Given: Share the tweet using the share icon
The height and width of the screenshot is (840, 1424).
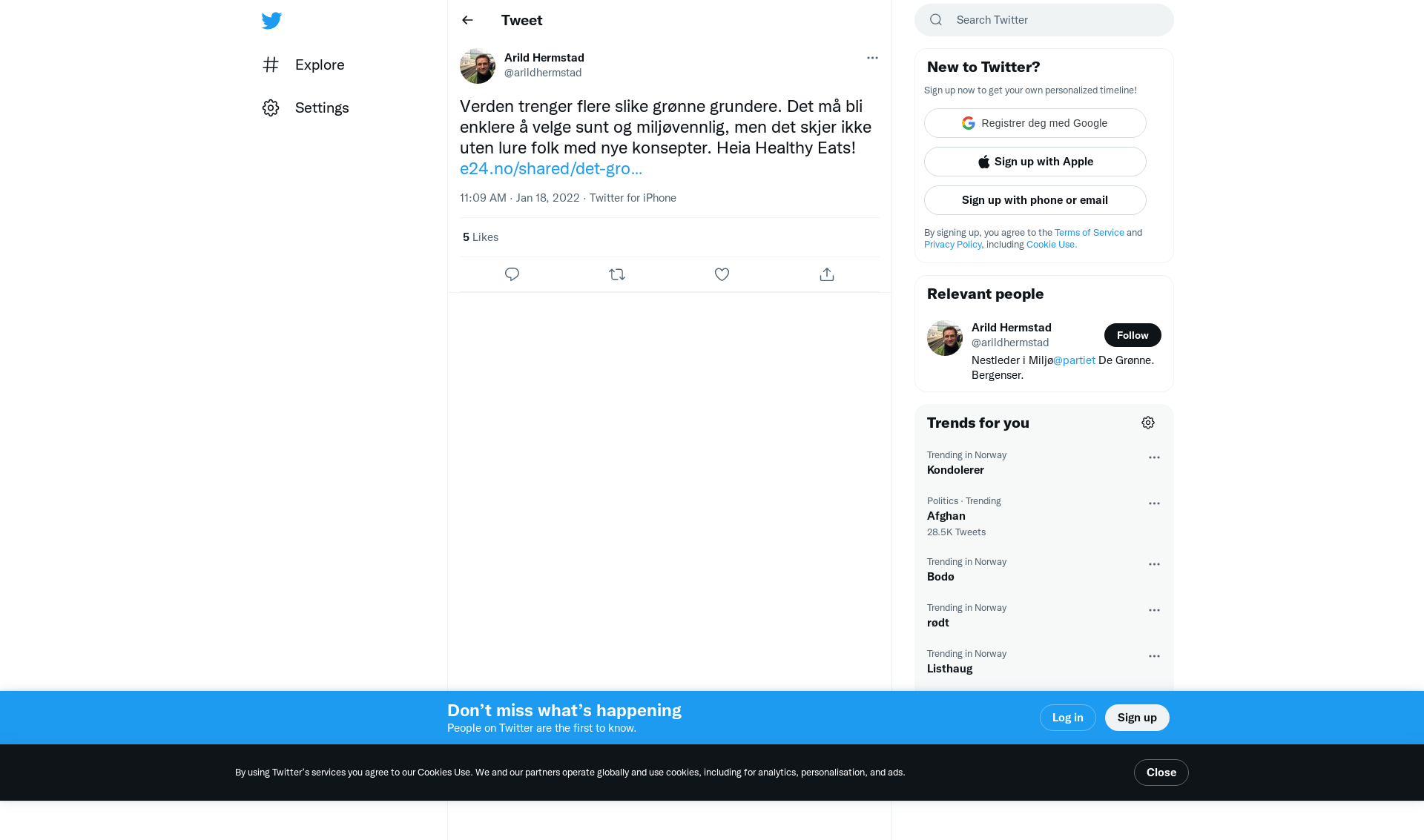Looking at the screenshot, I should point(827,274).
